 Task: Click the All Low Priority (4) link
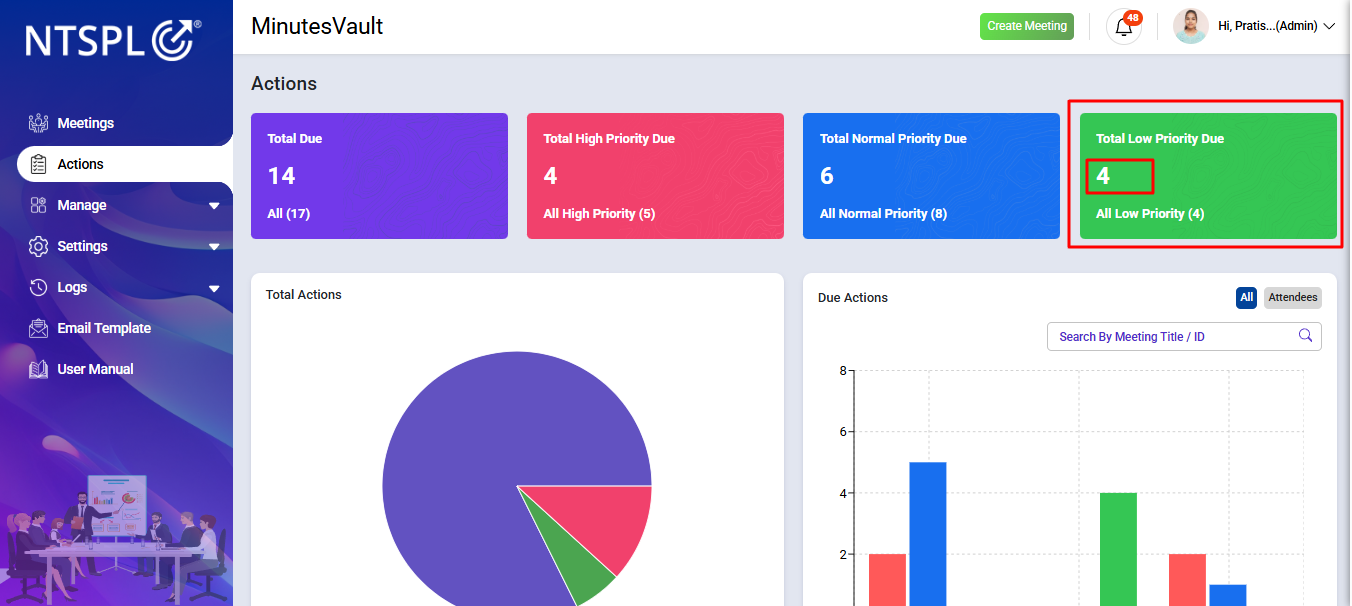[1150, 214]
